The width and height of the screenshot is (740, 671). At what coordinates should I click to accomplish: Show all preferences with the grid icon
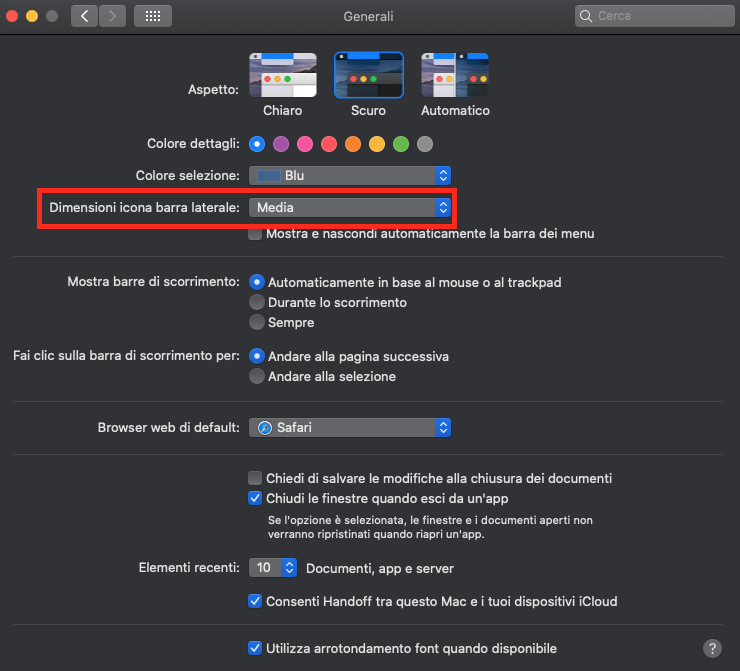click(153, 16)
